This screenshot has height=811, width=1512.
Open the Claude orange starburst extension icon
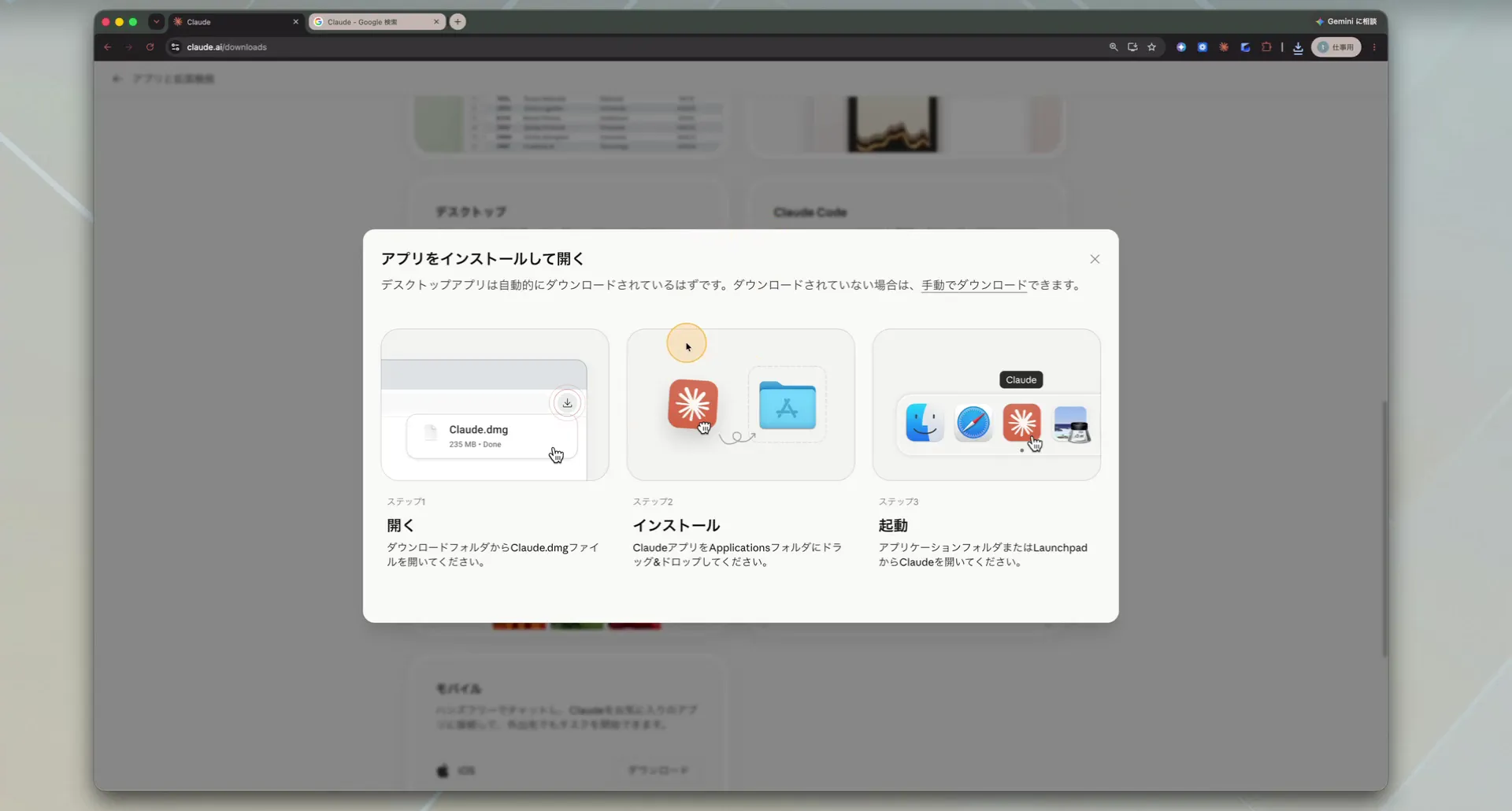1224,47
